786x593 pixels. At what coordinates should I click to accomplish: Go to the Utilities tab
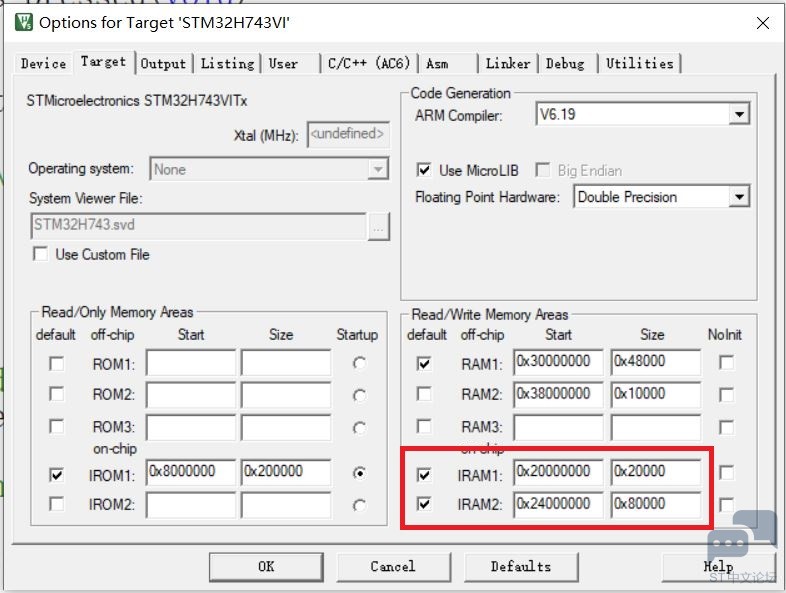(640, 64)
